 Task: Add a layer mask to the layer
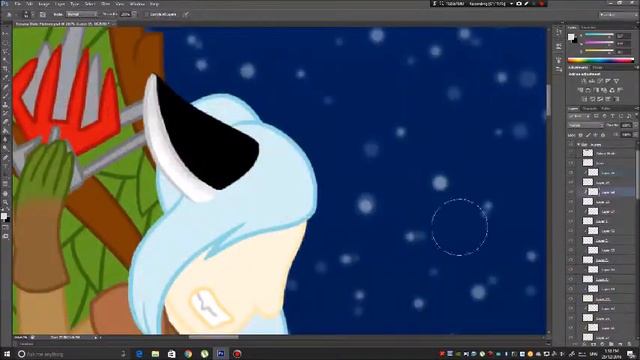click(594, 345)
